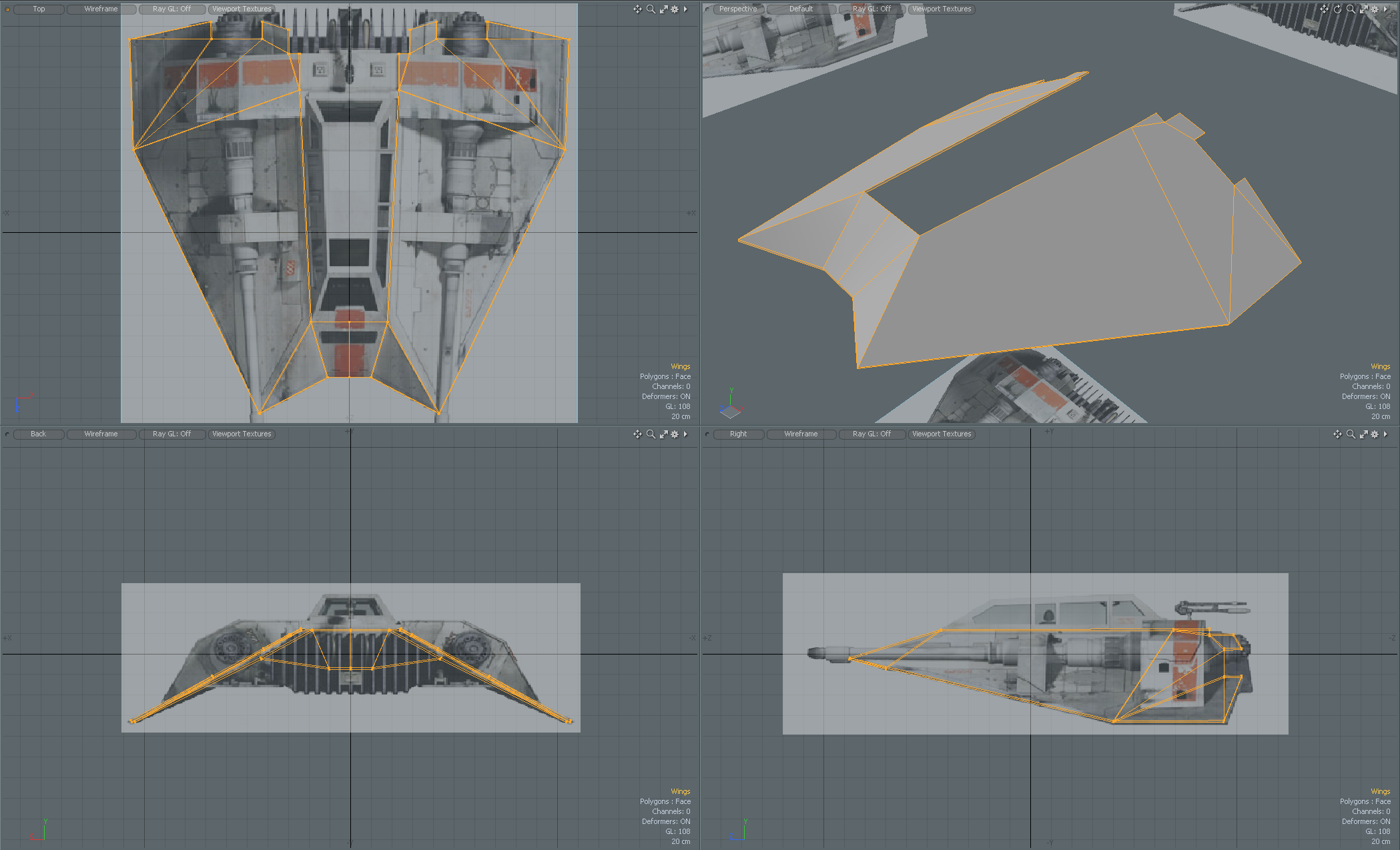
Task: Maximize the Back viewport with the arrows icon
Action: (x=663, y=434)
